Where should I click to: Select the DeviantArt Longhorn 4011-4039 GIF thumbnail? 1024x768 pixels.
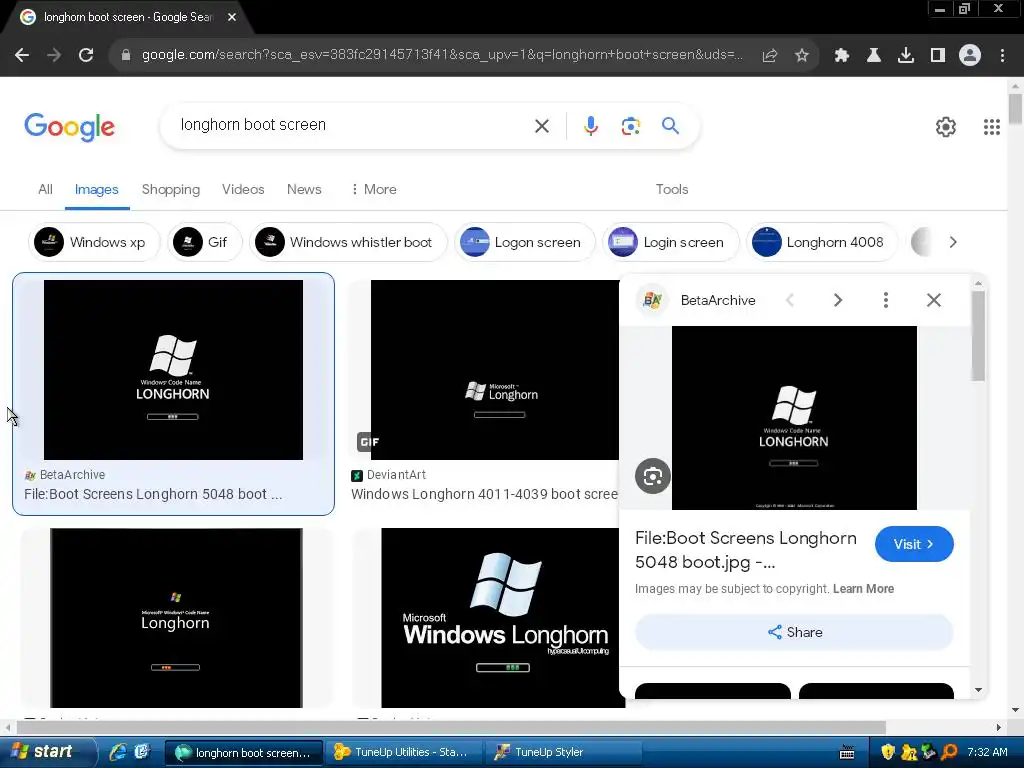(x=494, y=370)
